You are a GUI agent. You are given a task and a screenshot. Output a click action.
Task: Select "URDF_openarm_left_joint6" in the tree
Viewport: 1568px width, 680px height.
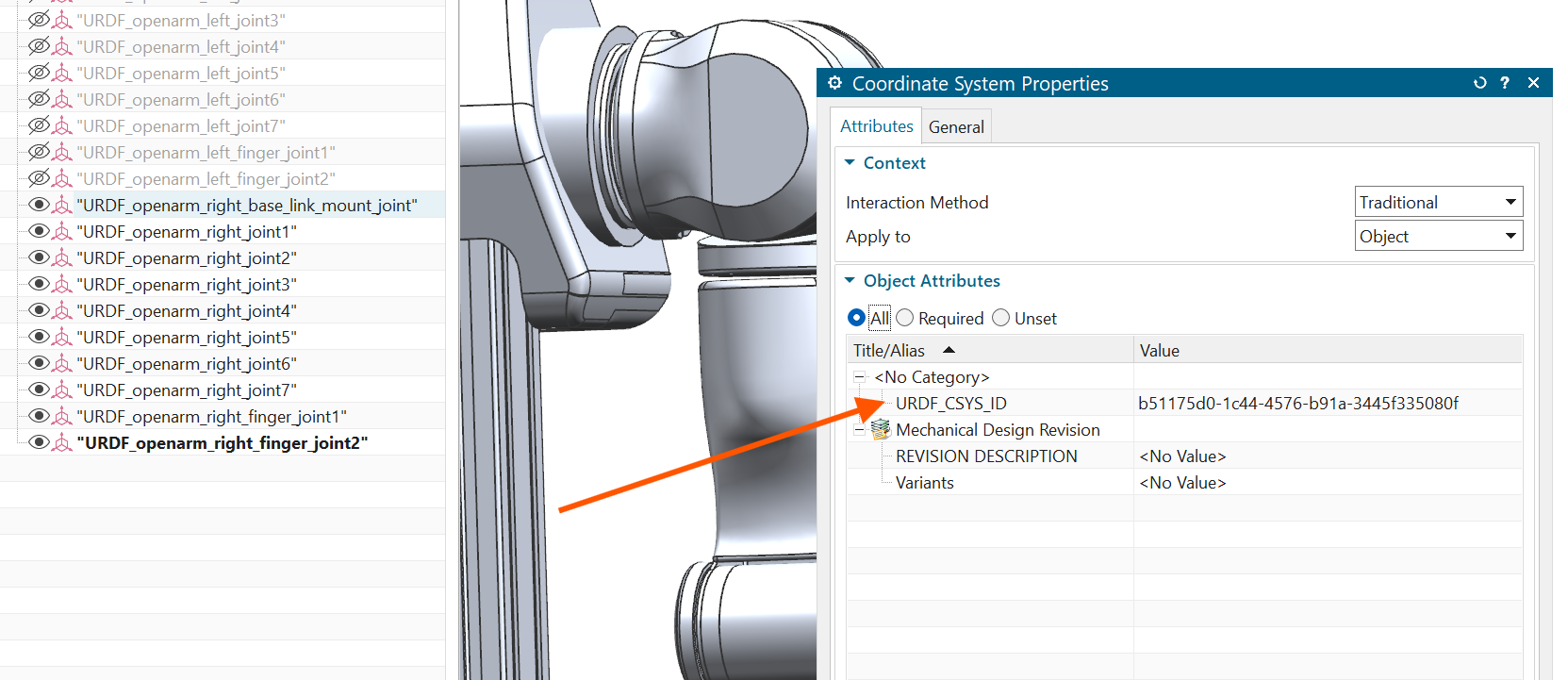(x=181, y=99)
